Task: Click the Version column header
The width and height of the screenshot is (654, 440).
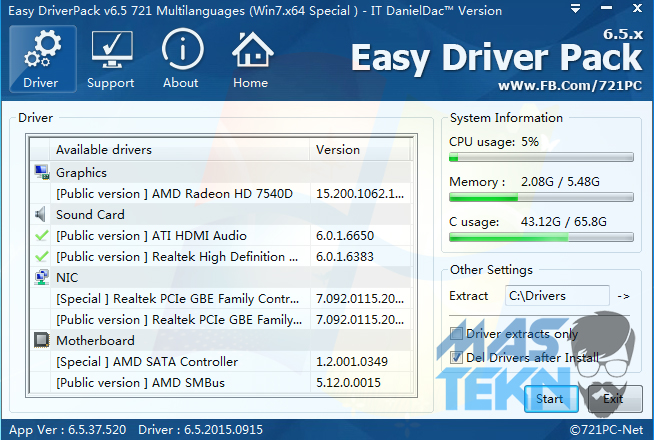Action: 360,150
